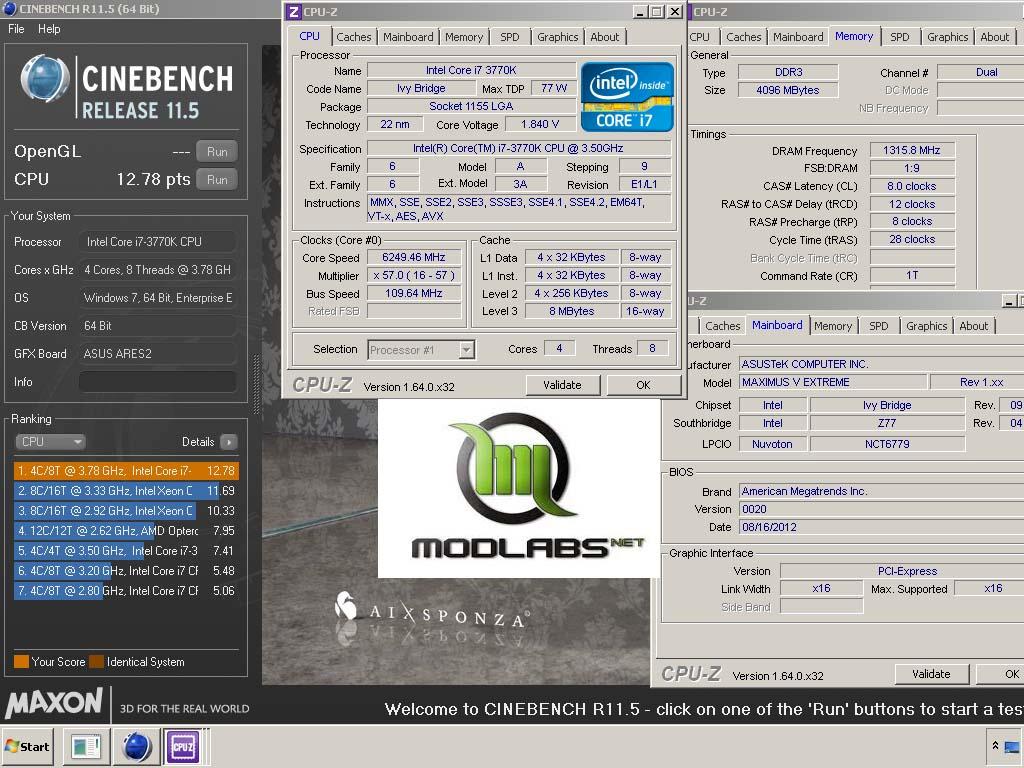Screen dimensions: 1024x768
Task: Click the Details arrow in Ranking panel
Action: (x=229, y=442)
